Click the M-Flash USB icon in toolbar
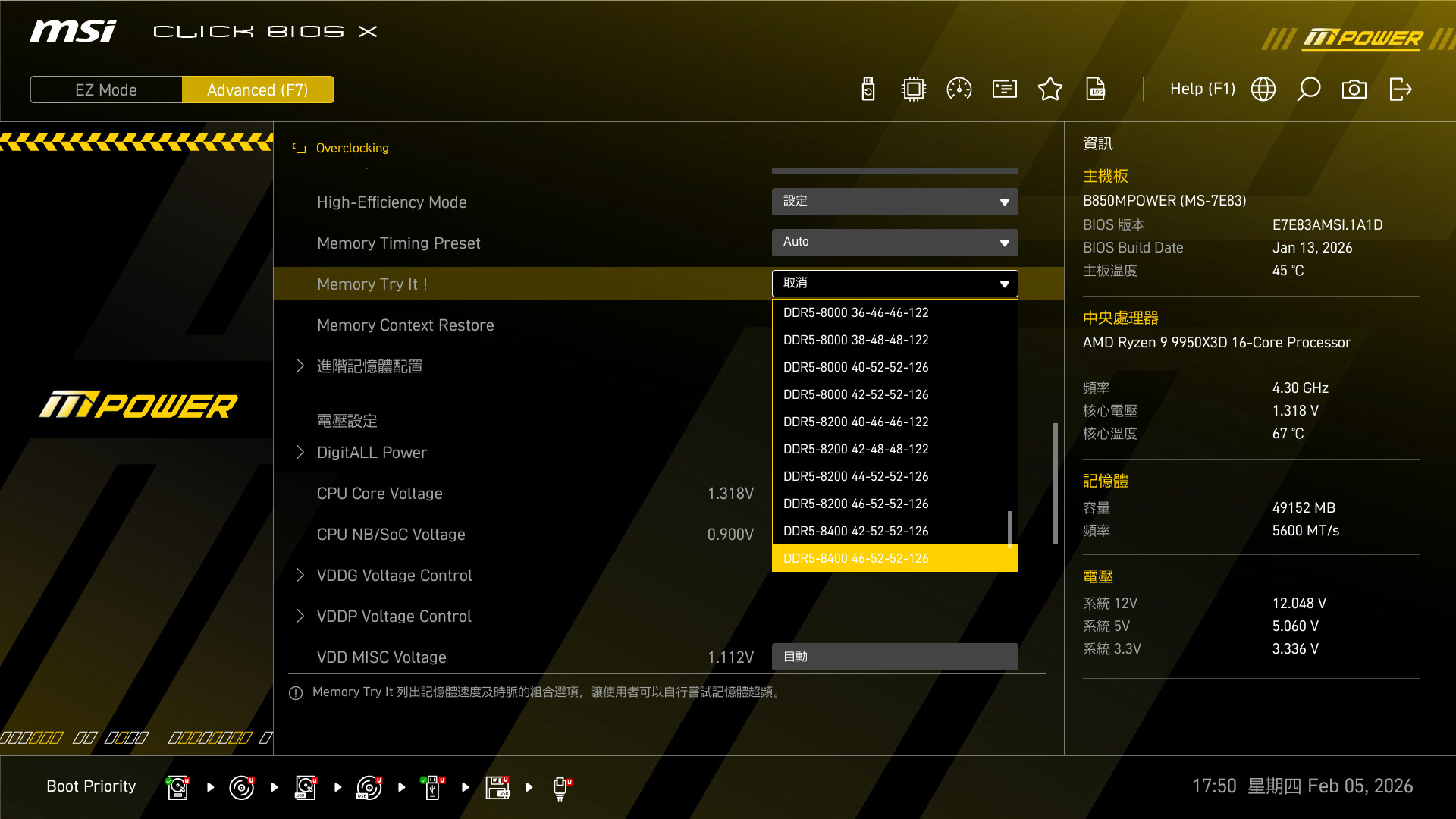1456x819 pixels. pos(868,89)
